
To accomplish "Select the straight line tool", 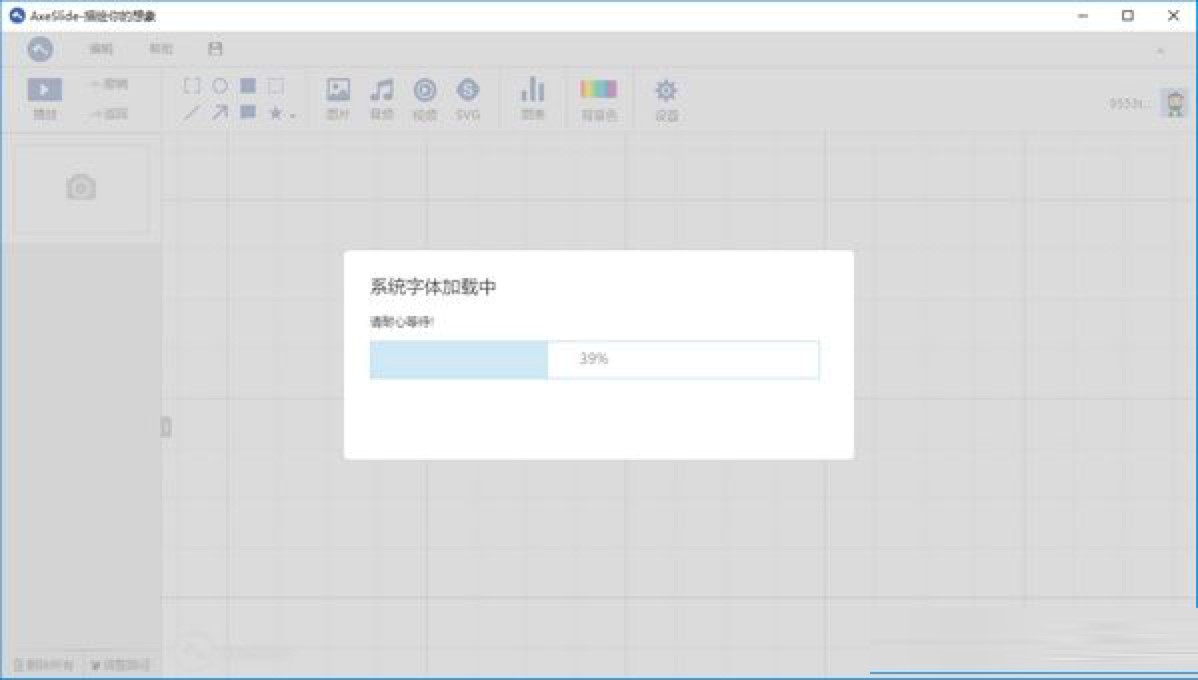I will [192, 114].
